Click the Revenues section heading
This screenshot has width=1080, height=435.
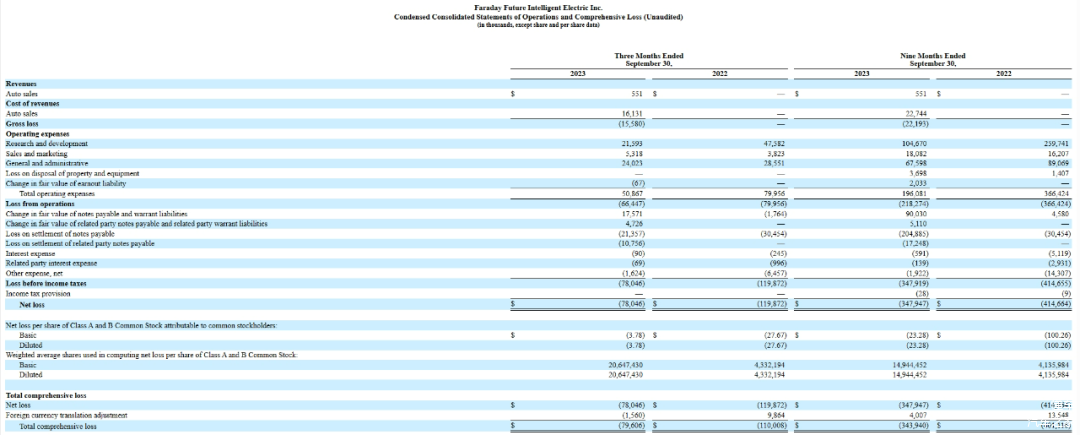21,84
